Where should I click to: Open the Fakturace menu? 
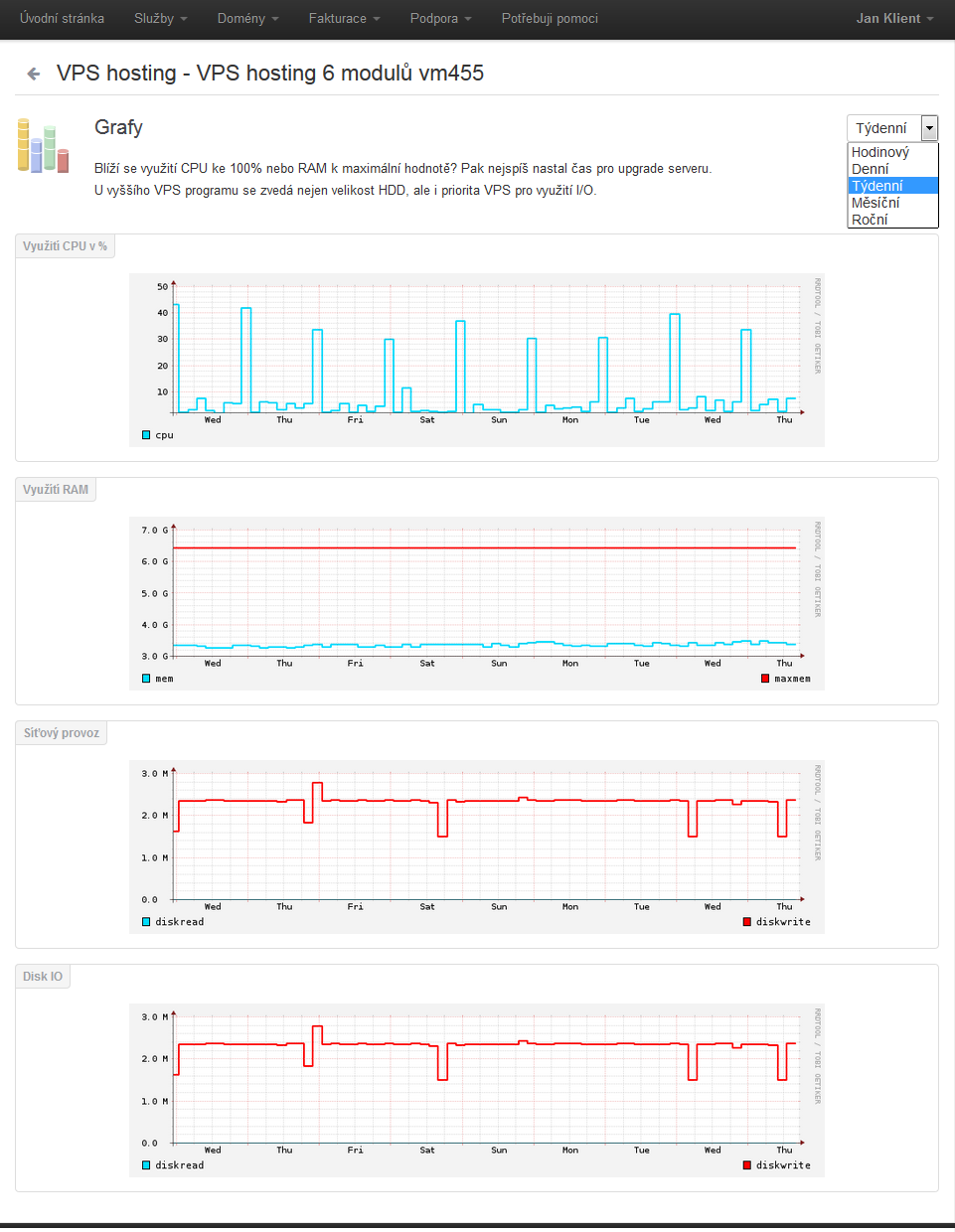coord(344,19)
